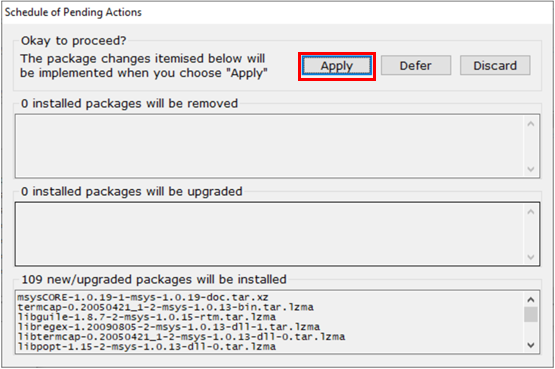Select msysCORE-1.0.19-1 doc package entry
555x369 pixels.
(143, 297)
